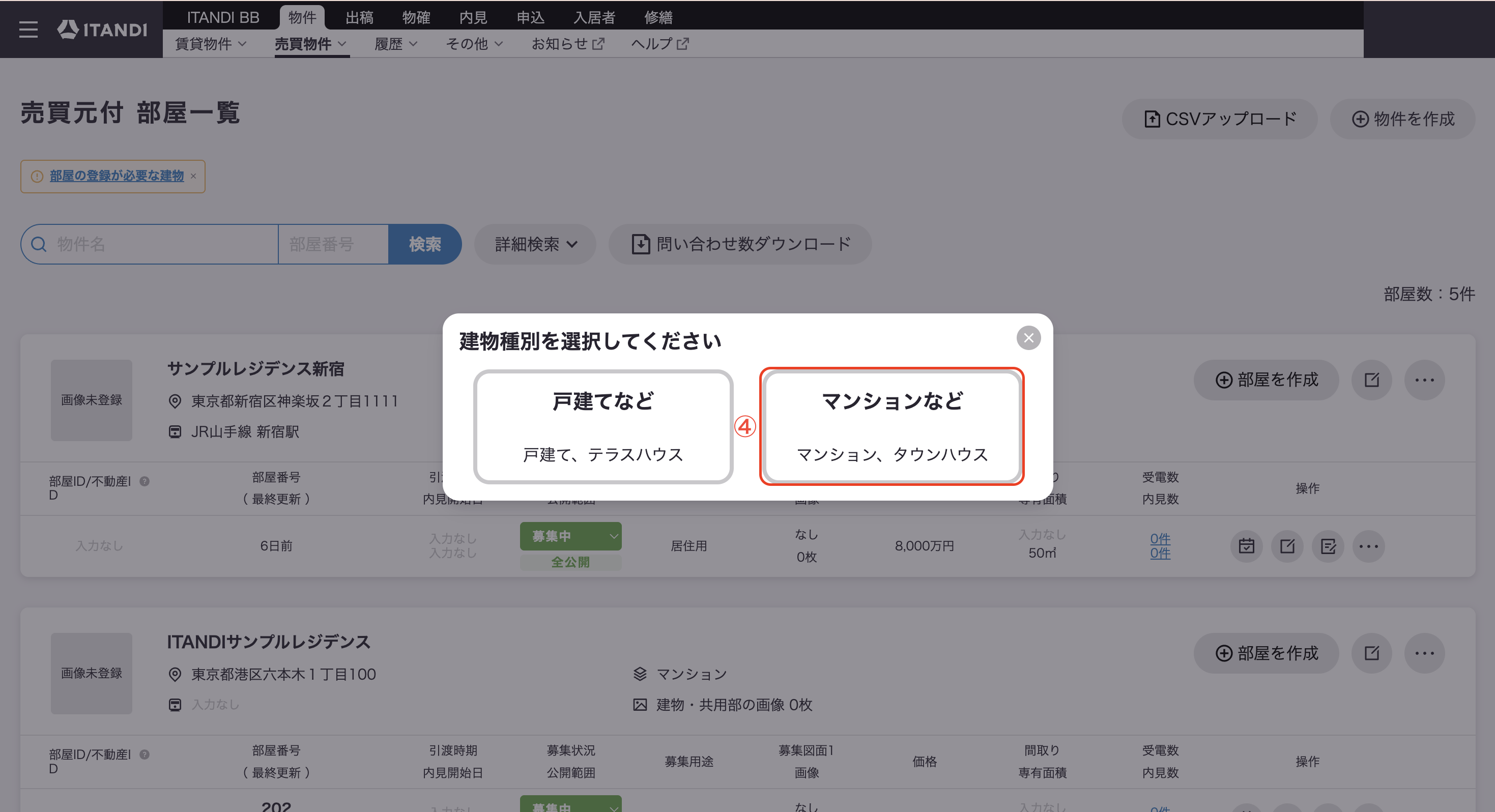Select 戸建てなど building type
Viewport: 1495px width, 812px height.
603,426
